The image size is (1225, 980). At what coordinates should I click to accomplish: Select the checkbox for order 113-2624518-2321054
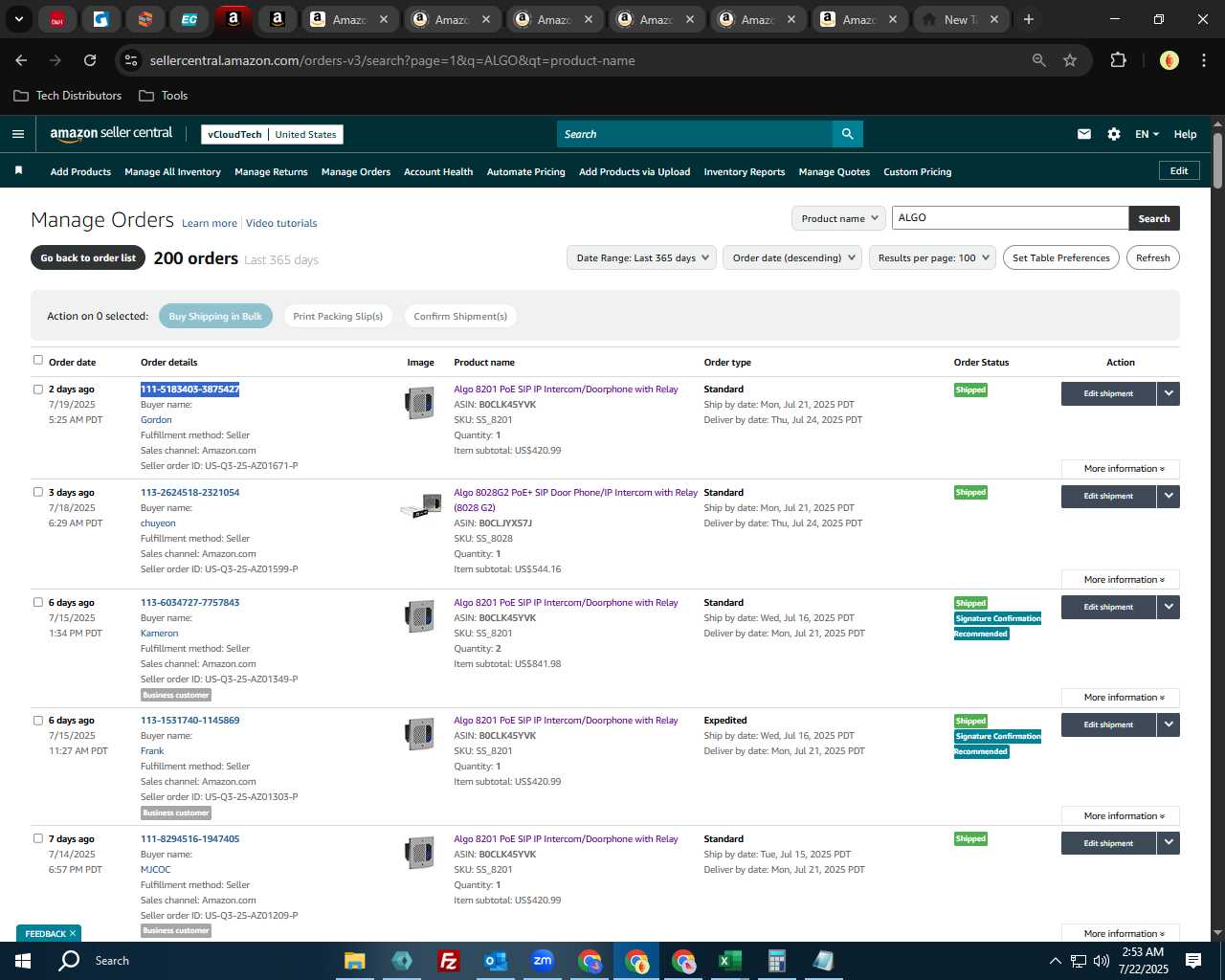38,492
